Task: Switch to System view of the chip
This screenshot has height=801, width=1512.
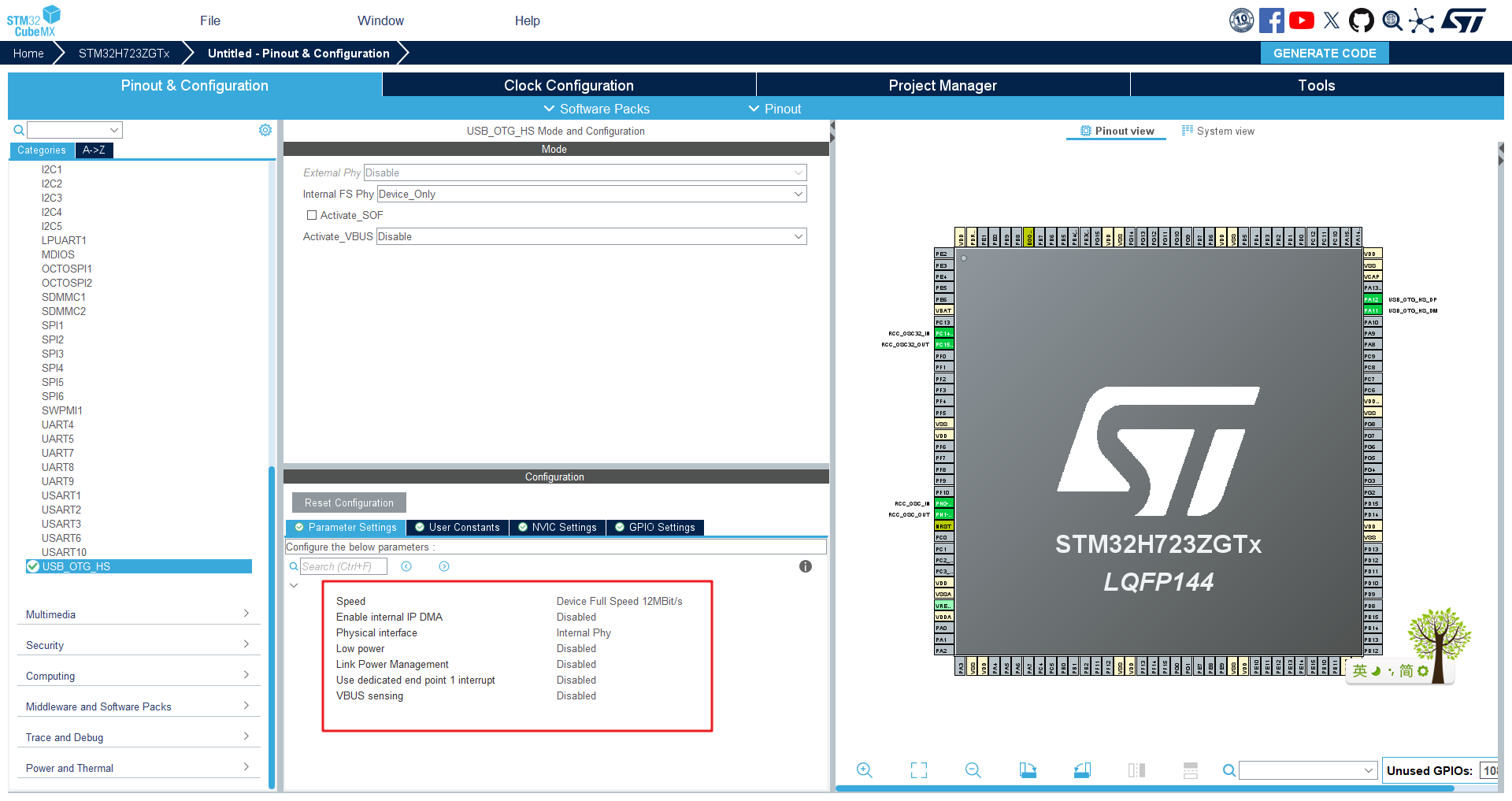Action: [1217, 131]
